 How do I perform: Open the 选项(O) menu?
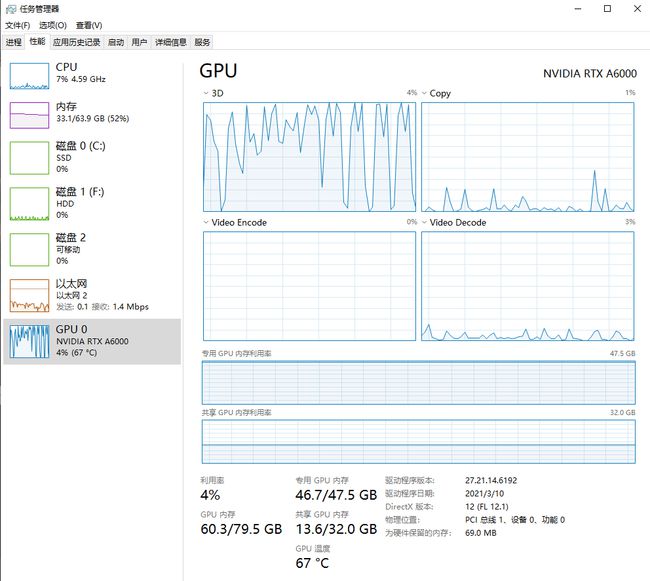53,25
